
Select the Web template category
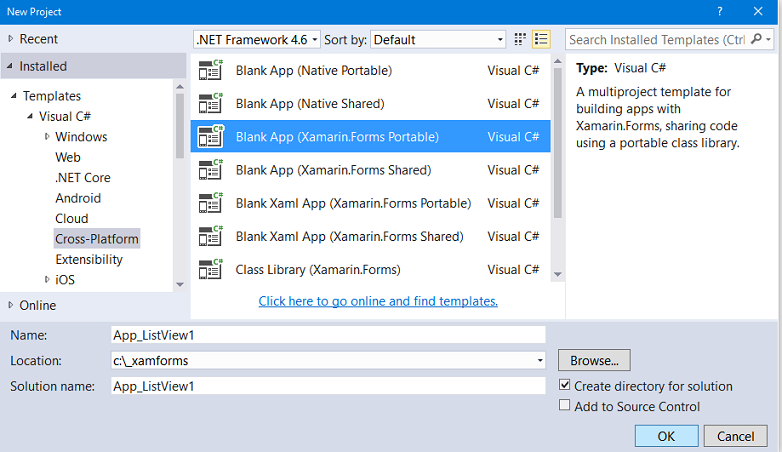68,157
